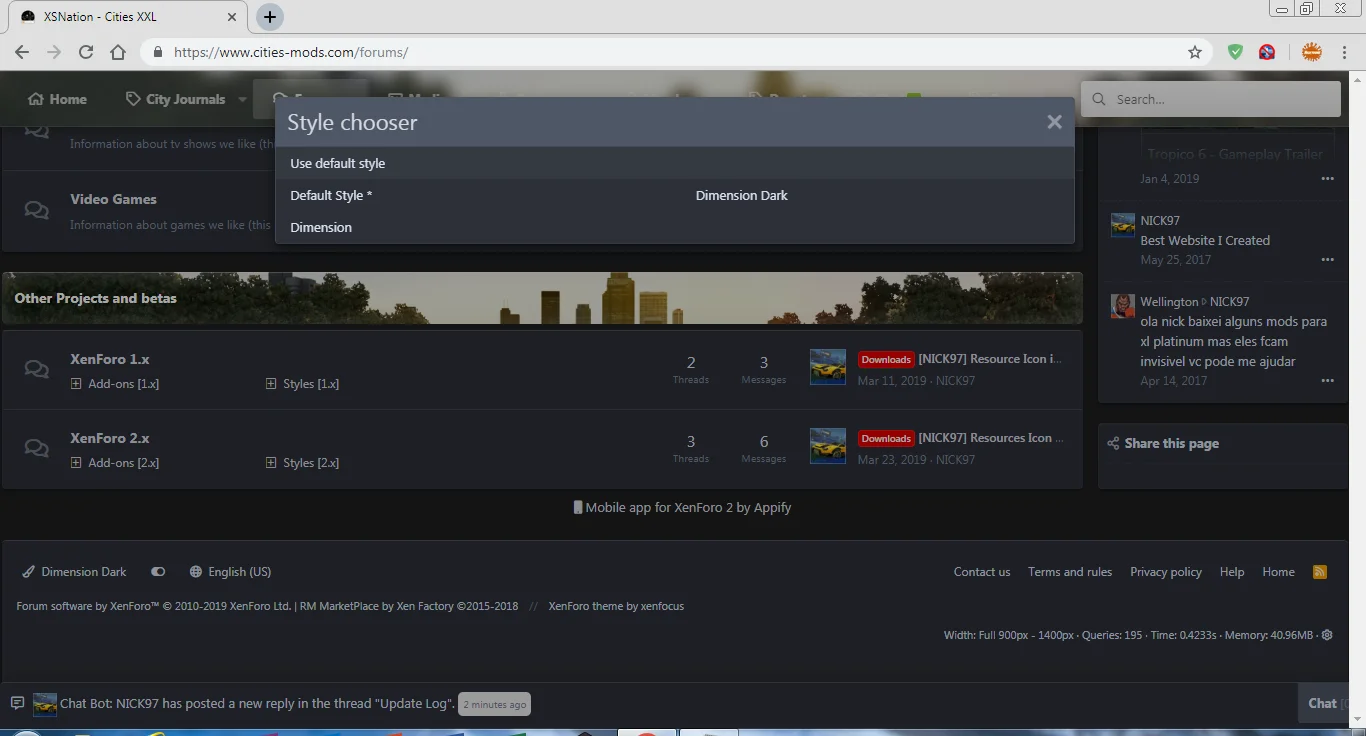The height and width of the screenshot is (736, 1366).
Task: Expand Styles [1.x] subforum
Action: [303, 383]
